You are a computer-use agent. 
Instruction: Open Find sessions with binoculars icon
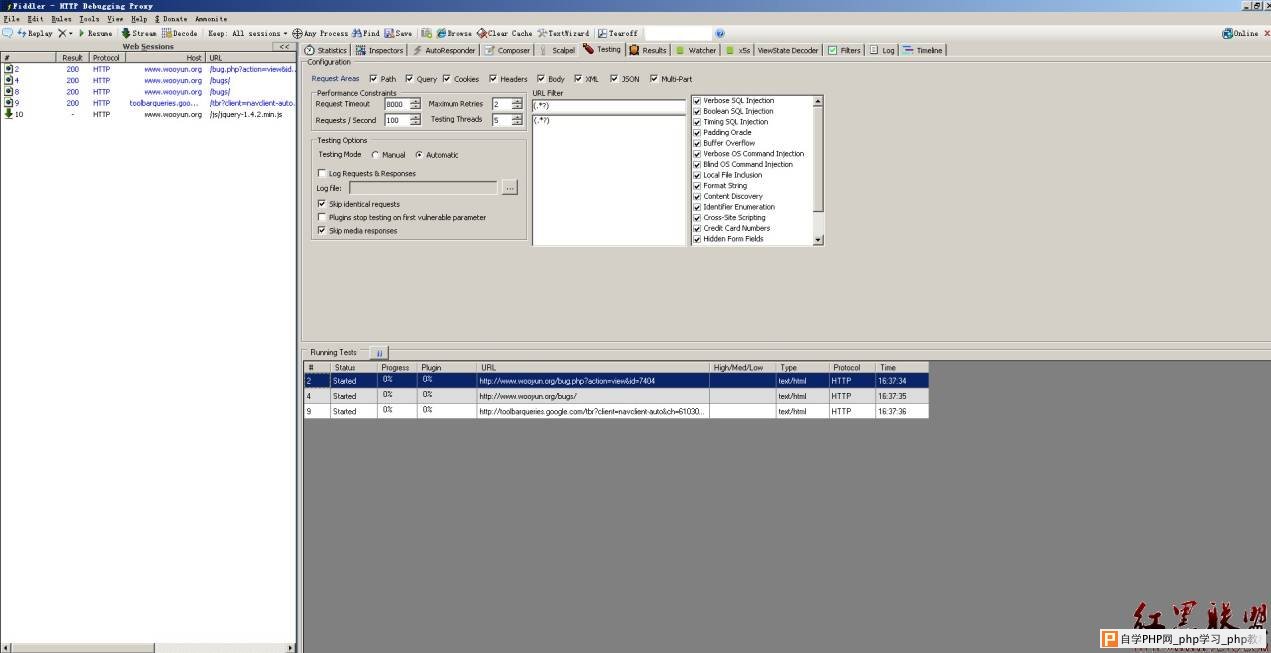coord(366,33)
